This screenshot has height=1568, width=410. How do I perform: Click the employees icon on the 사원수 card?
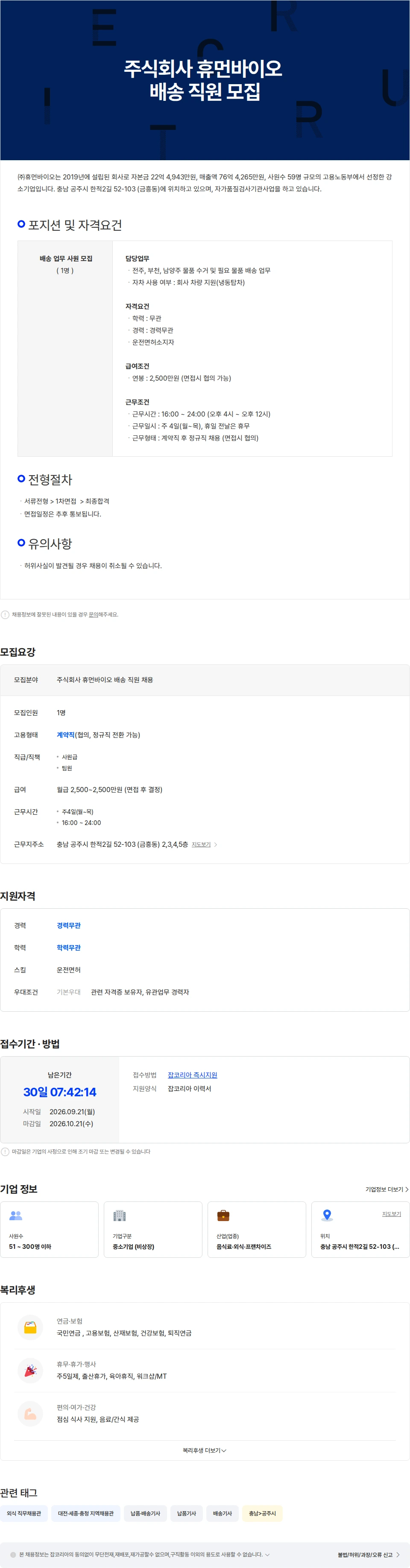[x=16, y=1216]
